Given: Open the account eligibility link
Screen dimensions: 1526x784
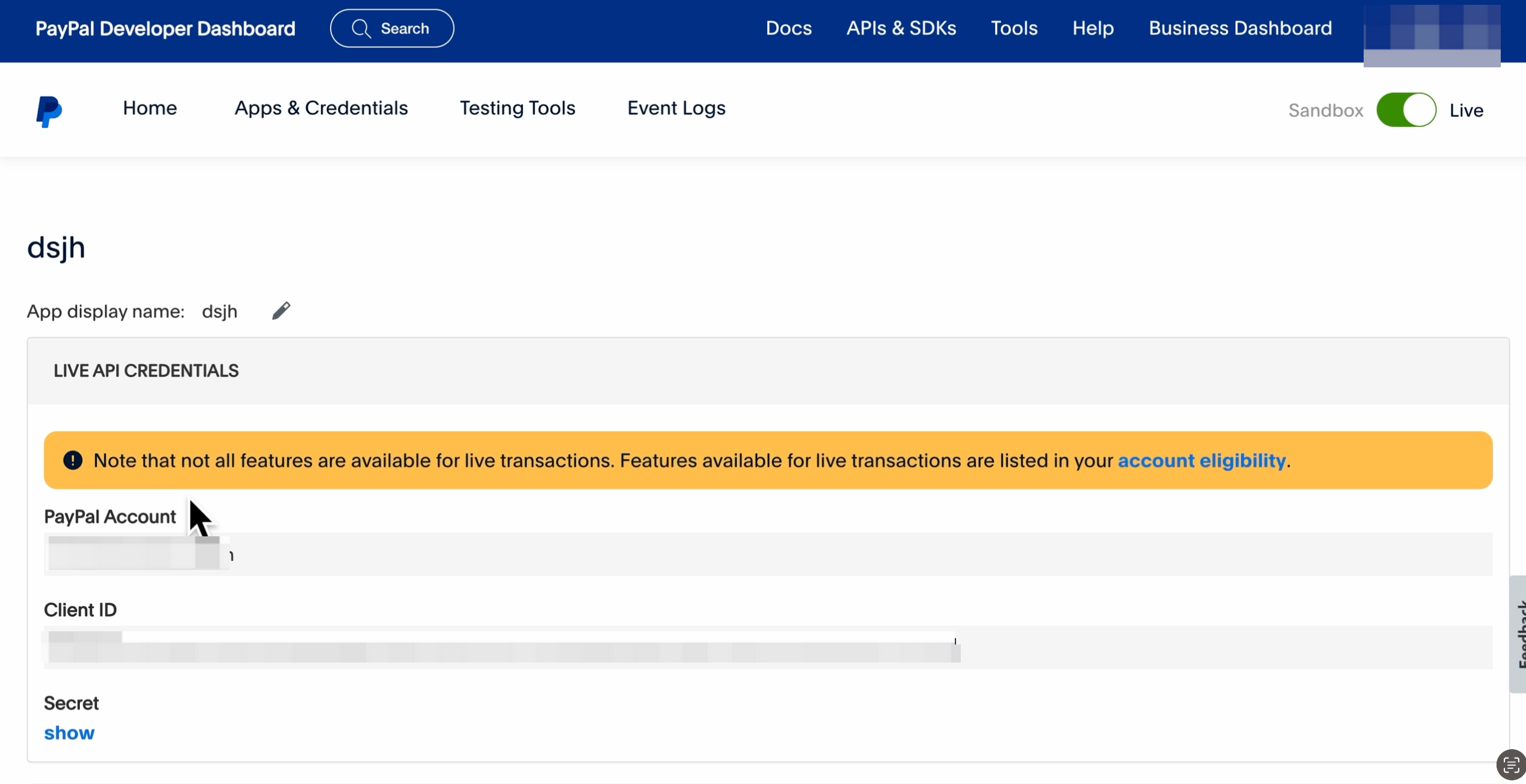Looking at the screenshot, I should tap(1201, 461).
